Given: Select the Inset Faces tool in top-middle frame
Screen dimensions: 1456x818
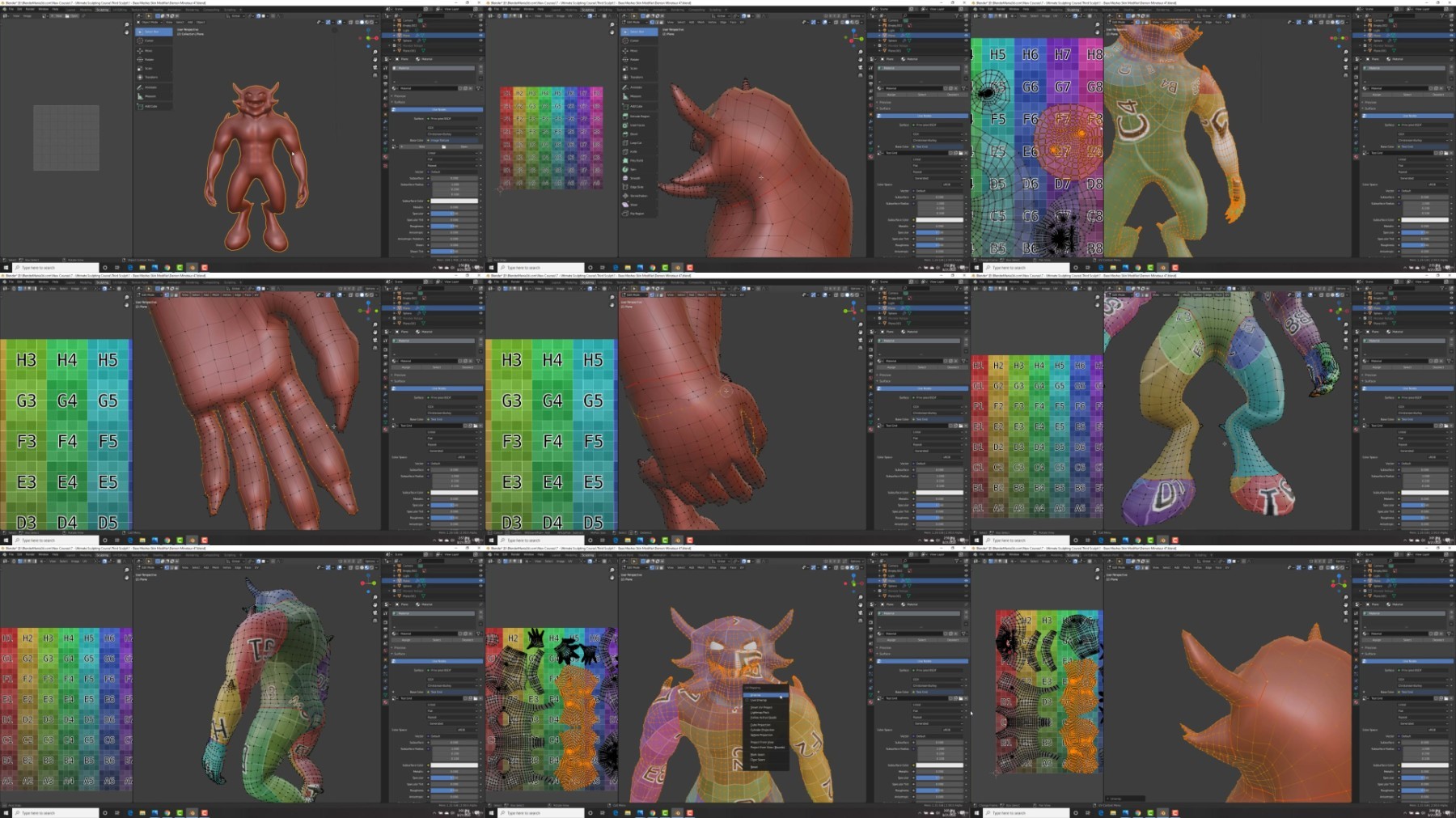Looking at the screenshot, I should click(639, 125).
